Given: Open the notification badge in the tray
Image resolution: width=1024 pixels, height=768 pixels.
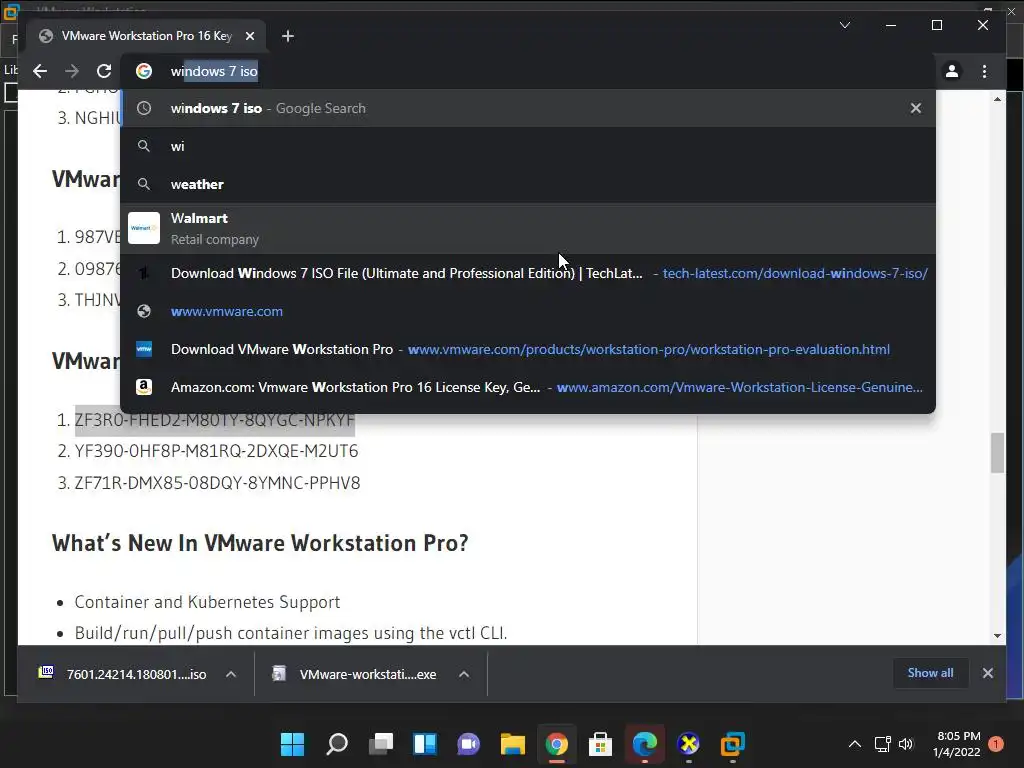Looking at the screenshot, I should 996,744.
